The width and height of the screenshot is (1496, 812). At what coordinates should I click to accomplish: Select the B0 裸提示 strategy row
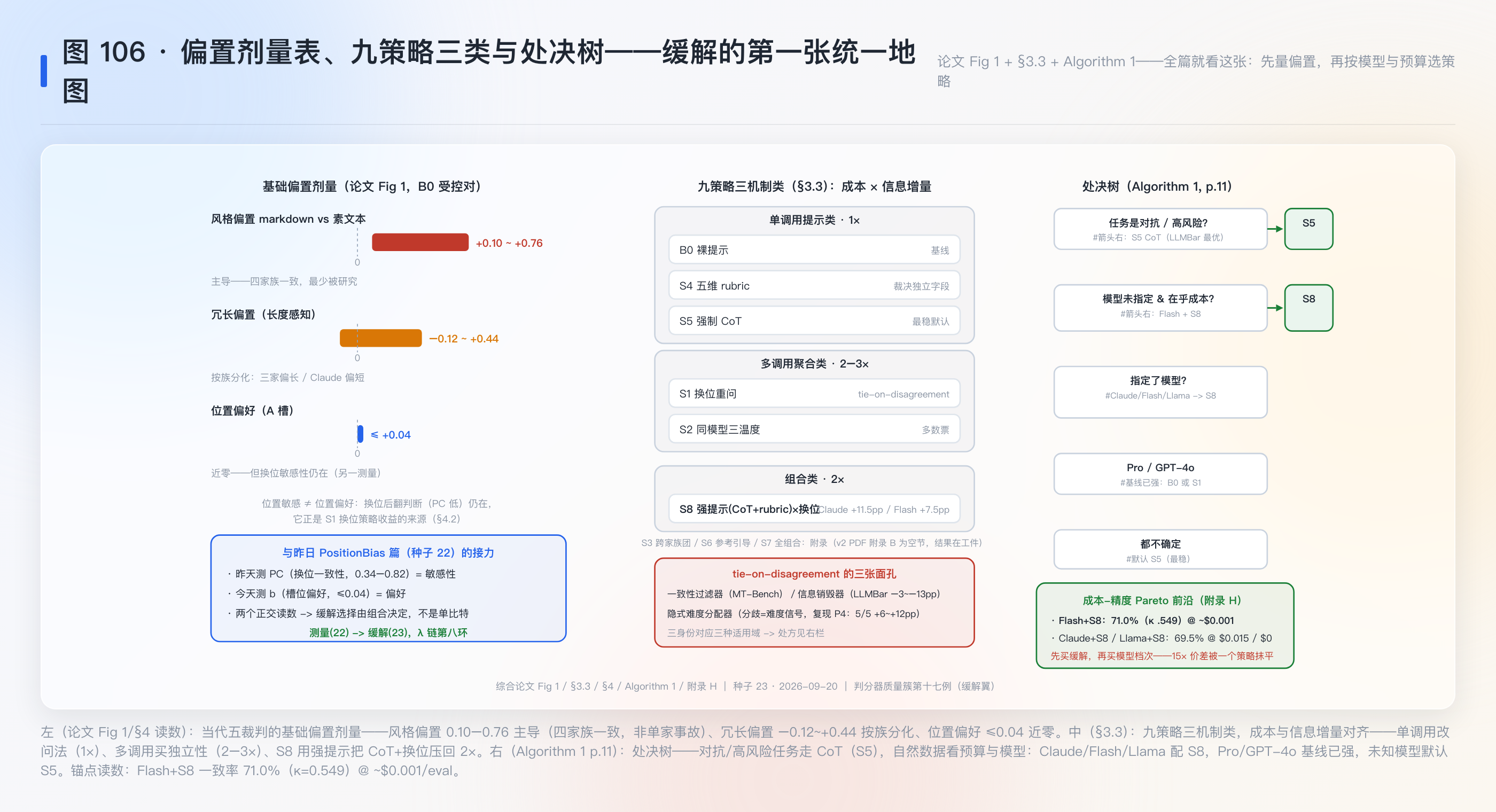click(814, 250)
